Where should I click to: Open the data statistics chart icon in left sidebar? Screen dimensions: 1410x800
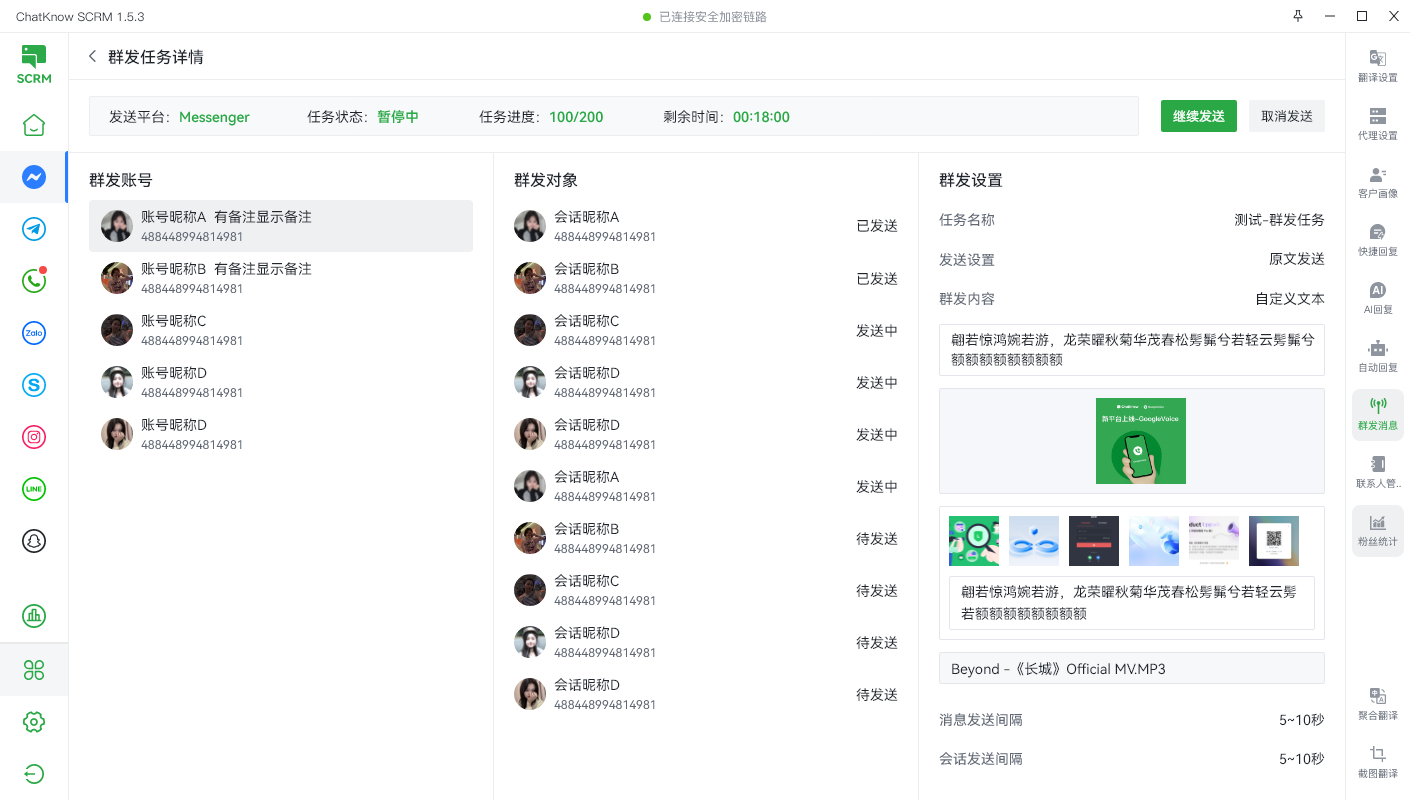click(x=34, y=616)
